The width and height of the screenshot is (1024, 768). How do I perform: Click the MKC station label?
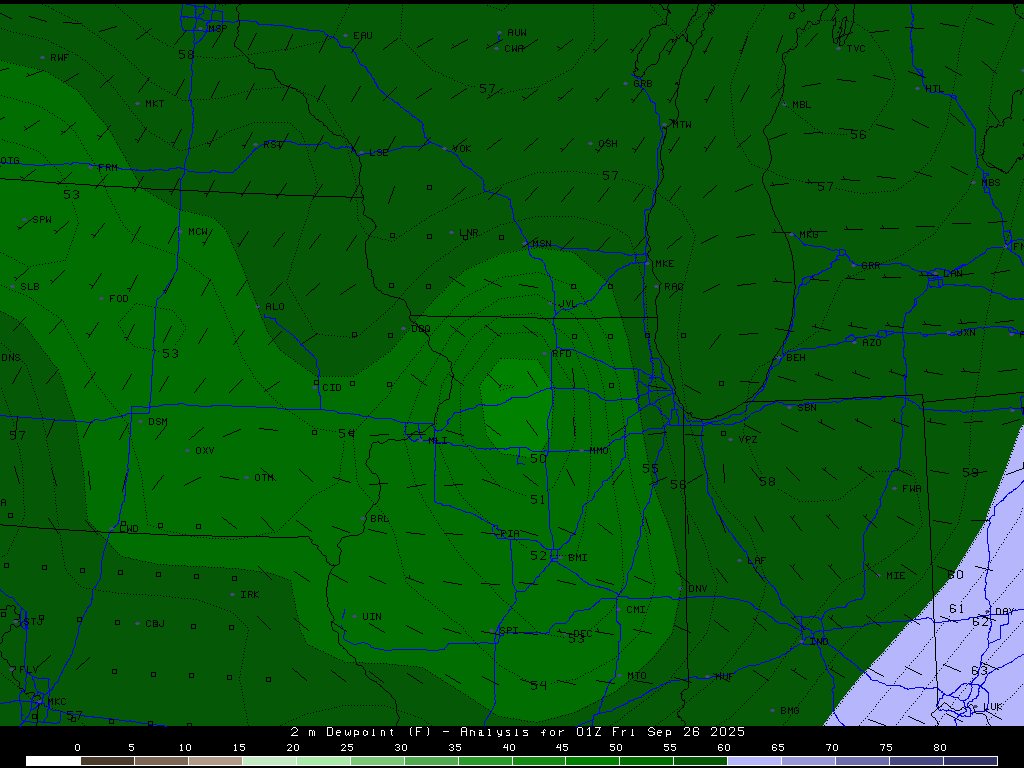pos(57,702)
